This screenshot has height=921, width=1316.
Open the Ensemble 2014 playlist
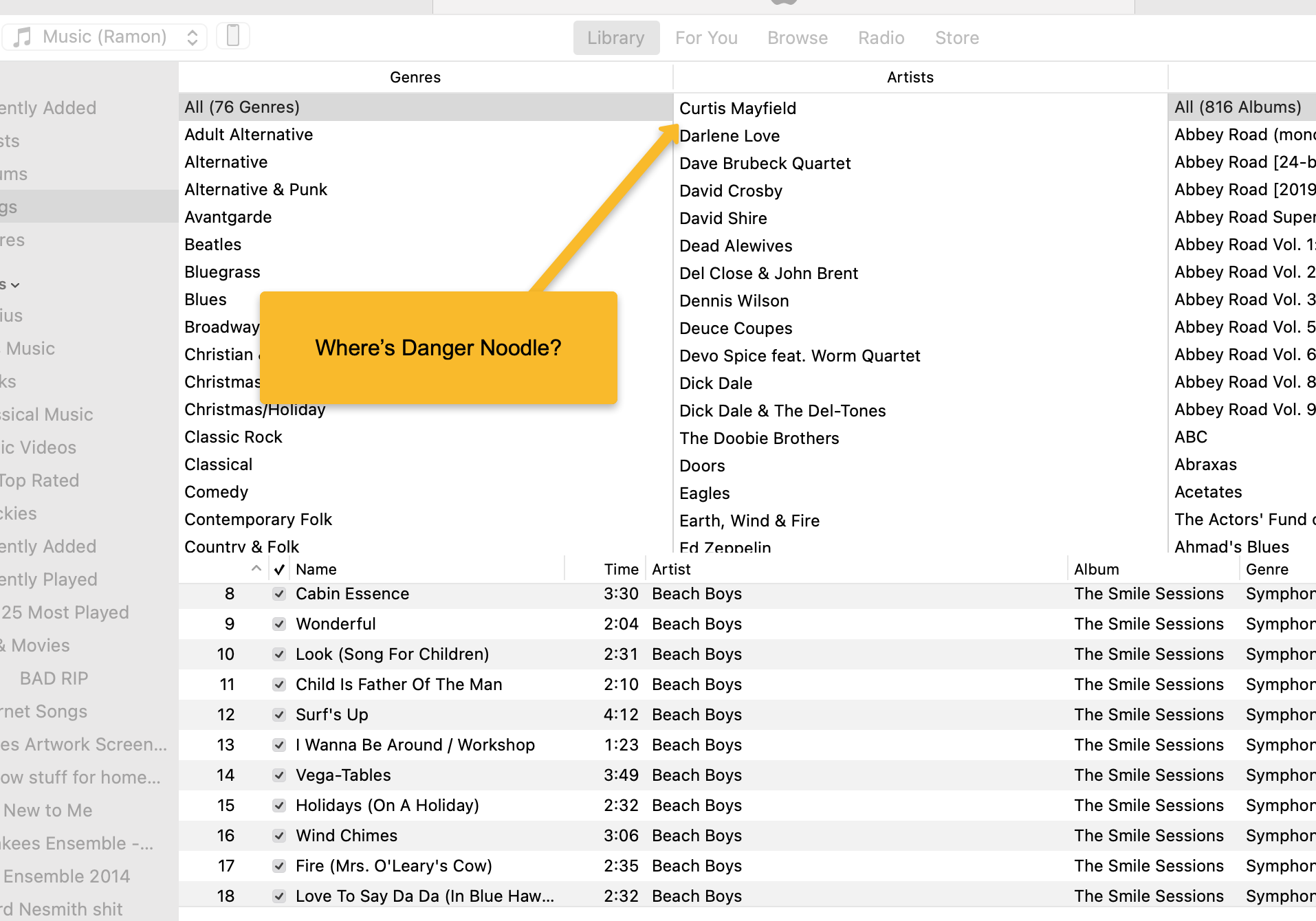[x=89, y=876]
